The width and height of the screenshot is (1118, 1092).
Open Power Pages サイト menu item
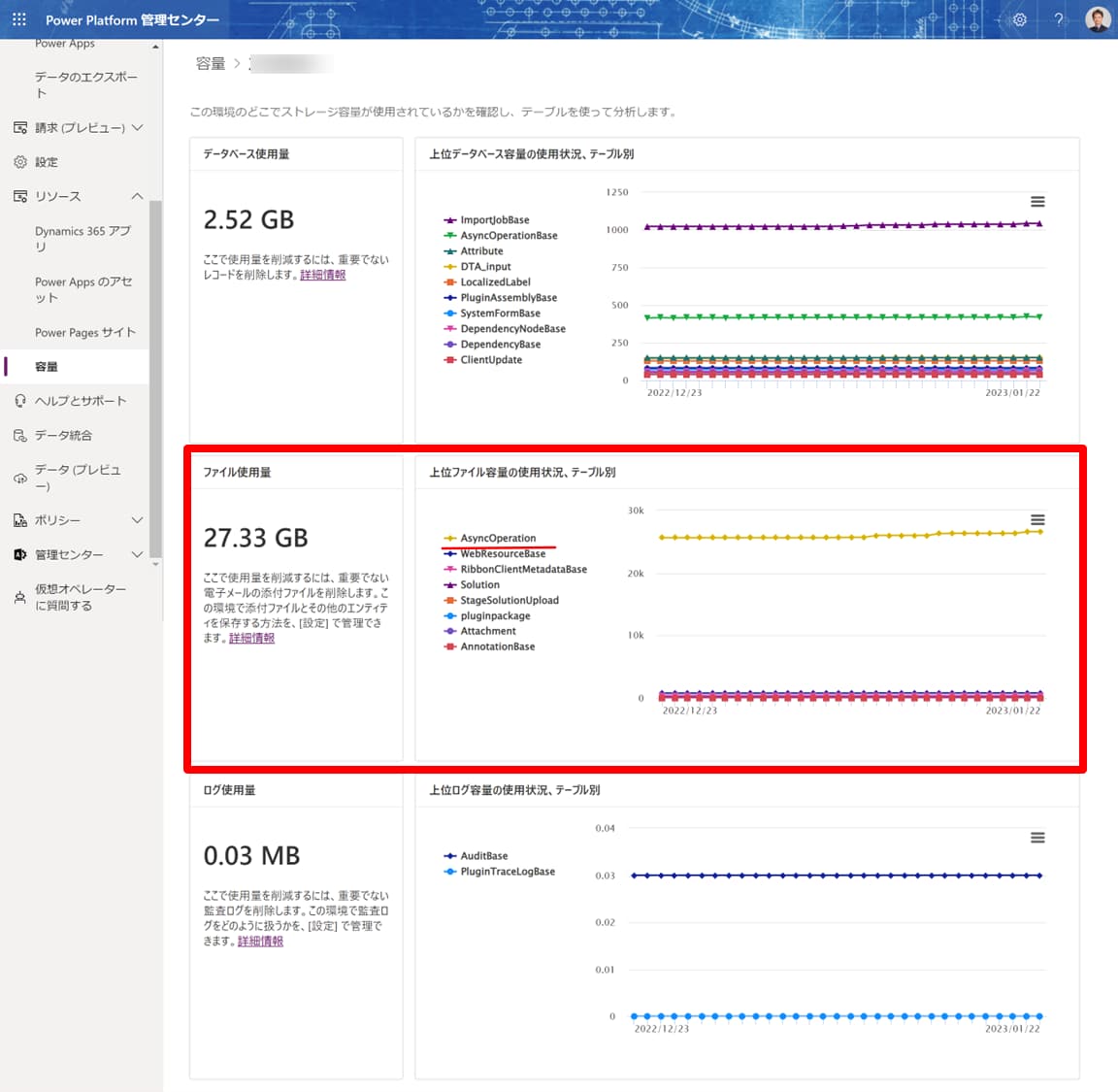(x=84, y=332)
